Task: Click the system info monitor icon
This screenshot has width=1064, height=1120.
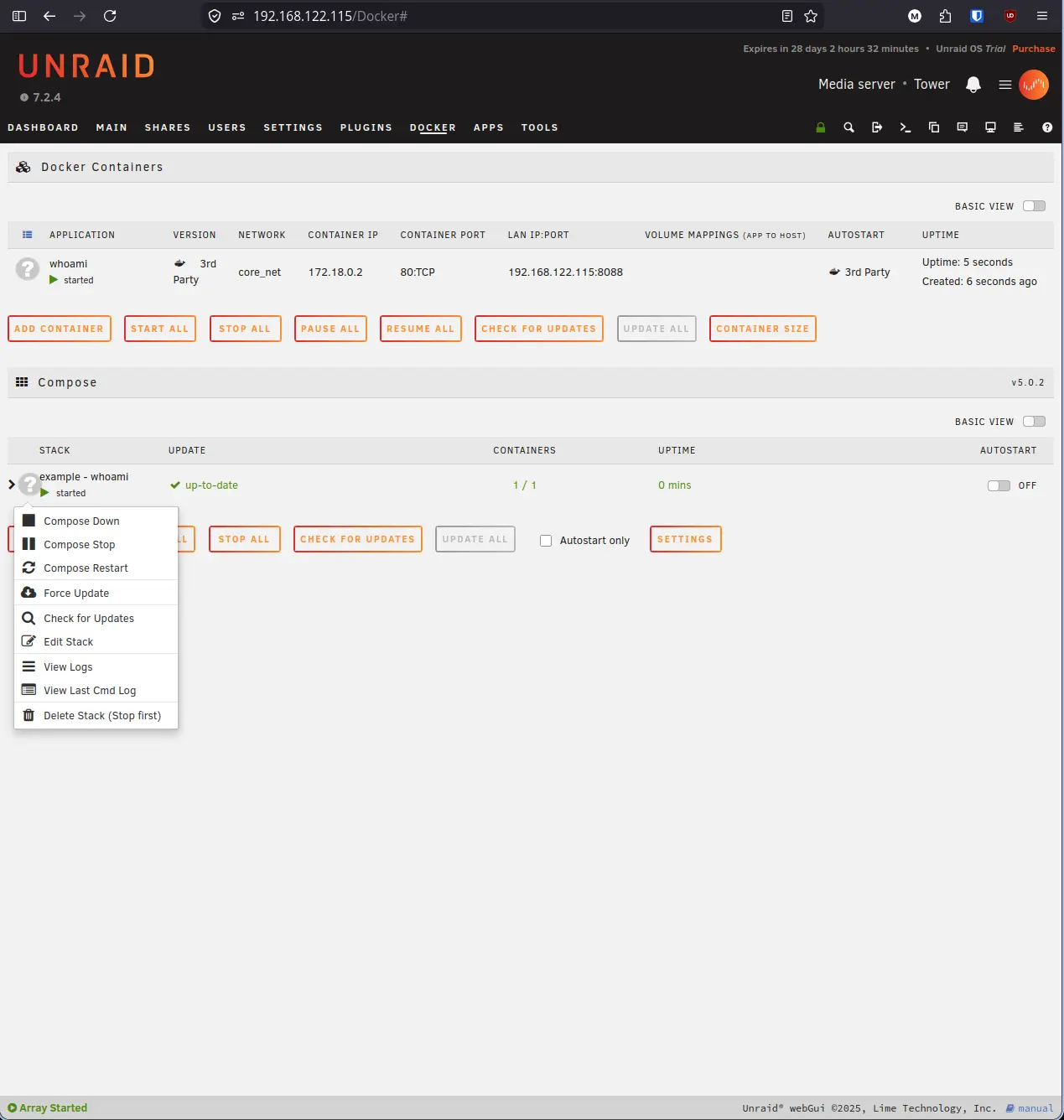Action: [x=990, y=127]
